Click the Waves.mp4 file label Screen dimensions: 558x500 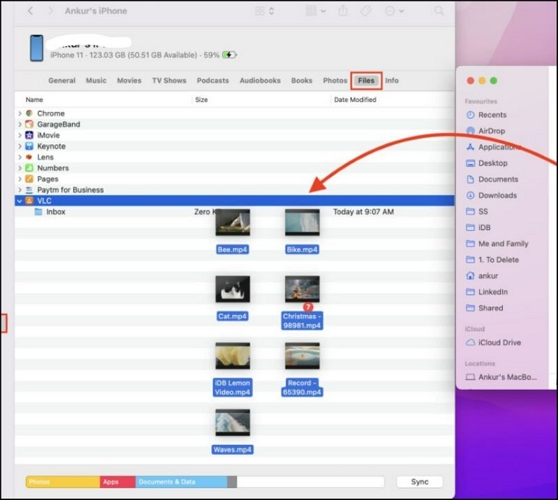[x=232, y=450]
